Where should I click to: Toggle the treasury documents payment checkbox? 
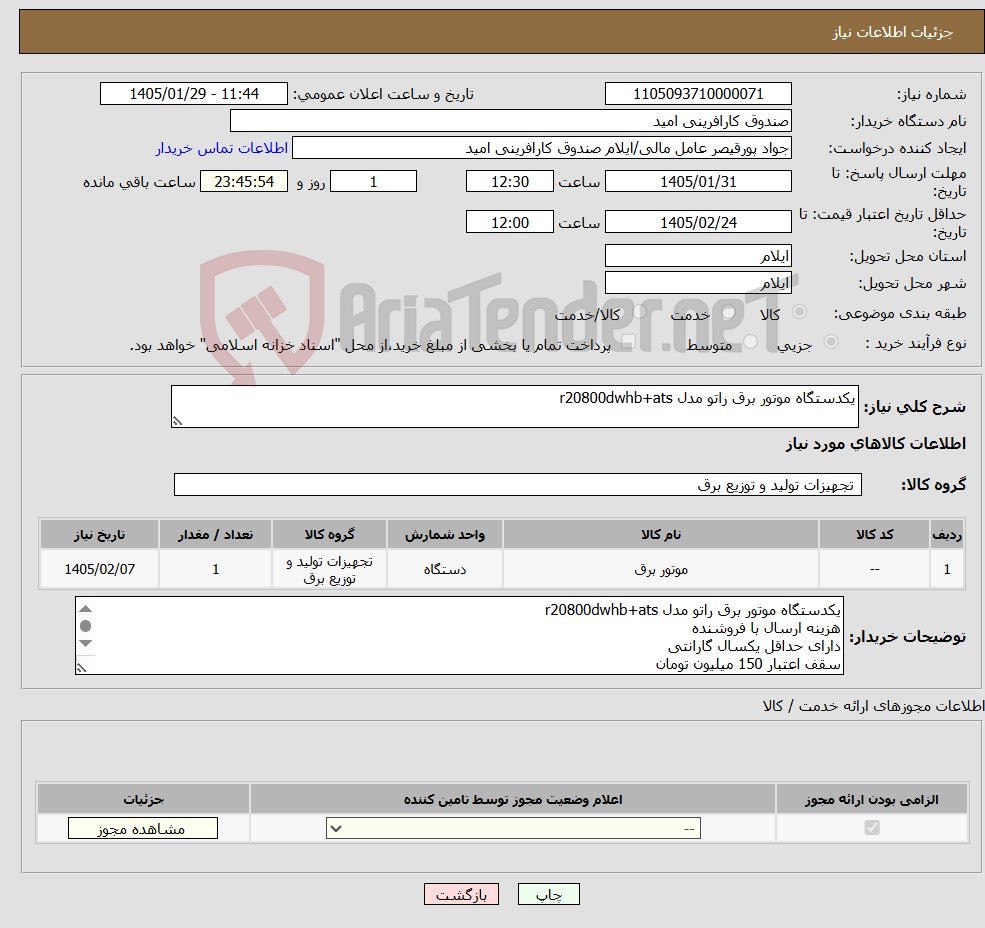point(627,341)
